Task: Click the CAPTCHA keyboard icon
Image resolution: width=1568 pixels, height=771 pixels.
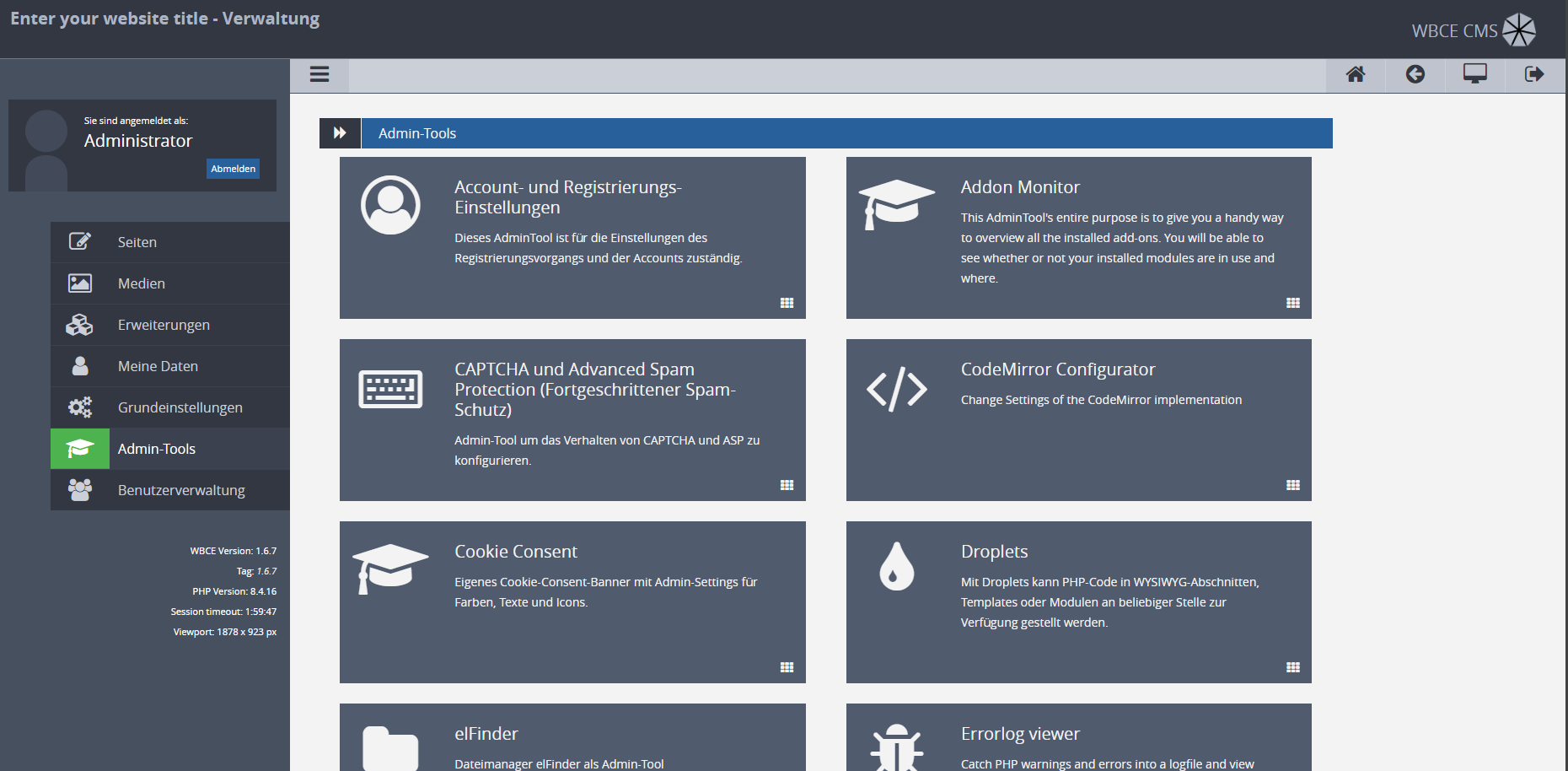Action: [x=390, y=389]
